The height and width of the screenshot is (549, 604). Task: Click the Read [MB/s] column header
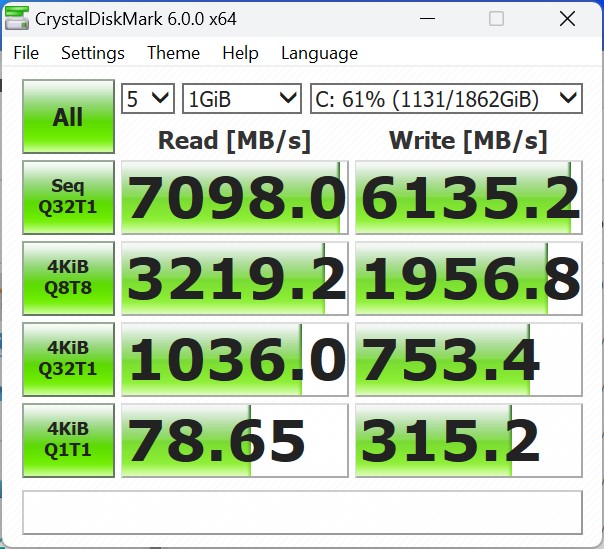(x=234, y=141)
